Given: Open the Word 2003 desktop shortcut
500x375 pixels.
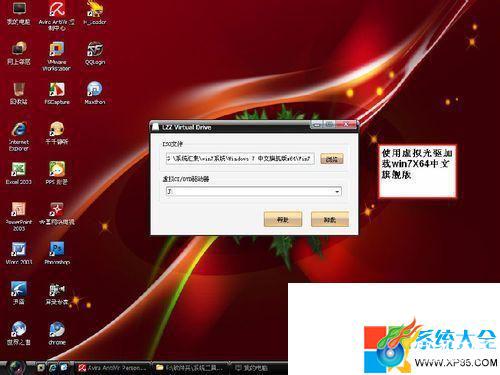Looking at the screenshot, I should [19, 253].
